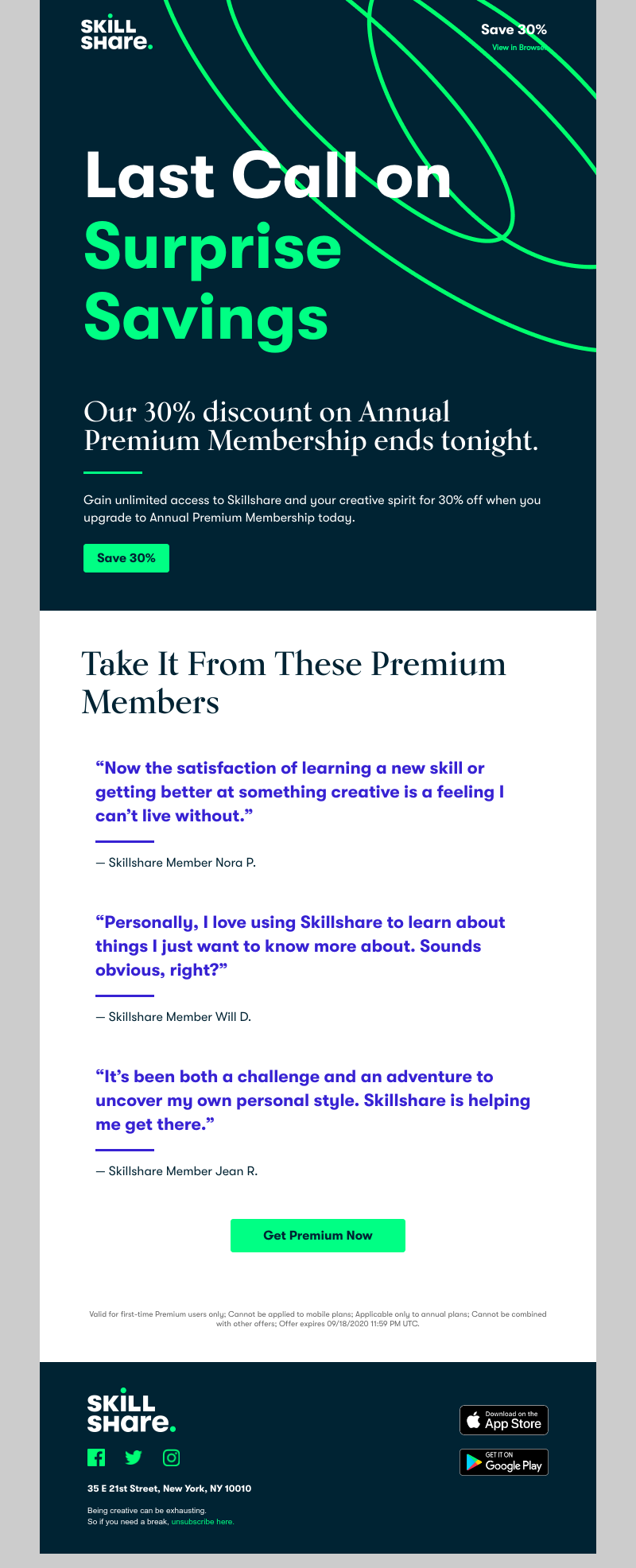Click the Skillshare logo in the header
The height and width of the screenshot is (1568, 636).
coord(116,33)
